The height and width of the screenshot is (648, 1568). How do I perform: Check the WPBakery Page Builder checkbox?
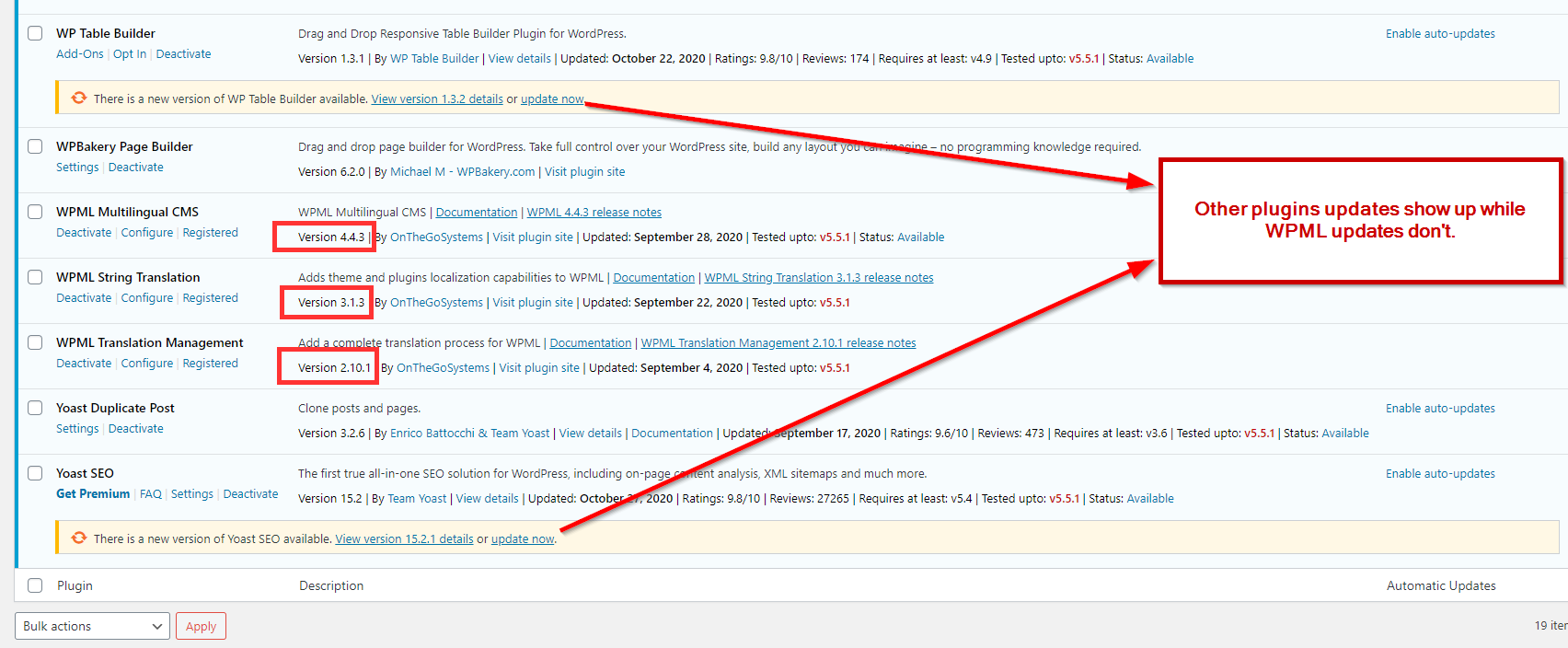35,146
